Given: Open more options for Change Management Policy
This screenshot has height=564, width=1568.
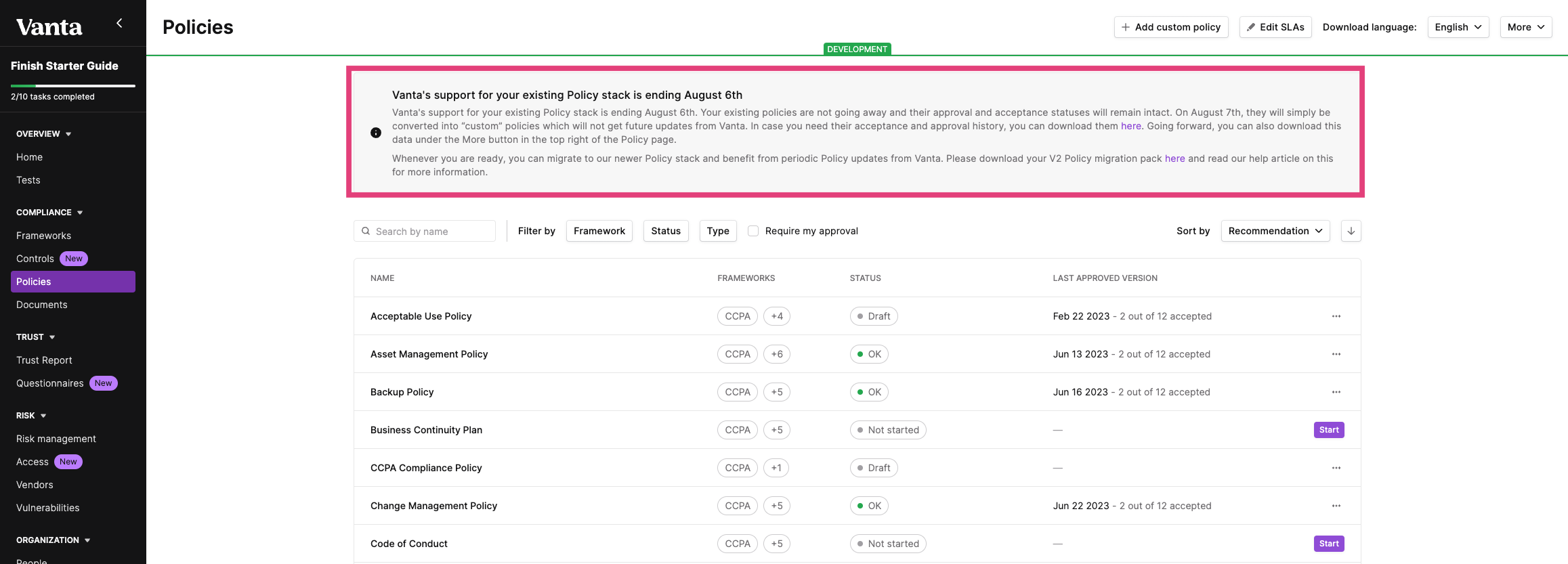Looking at the screenshot, I should (x=1336, y=506).
